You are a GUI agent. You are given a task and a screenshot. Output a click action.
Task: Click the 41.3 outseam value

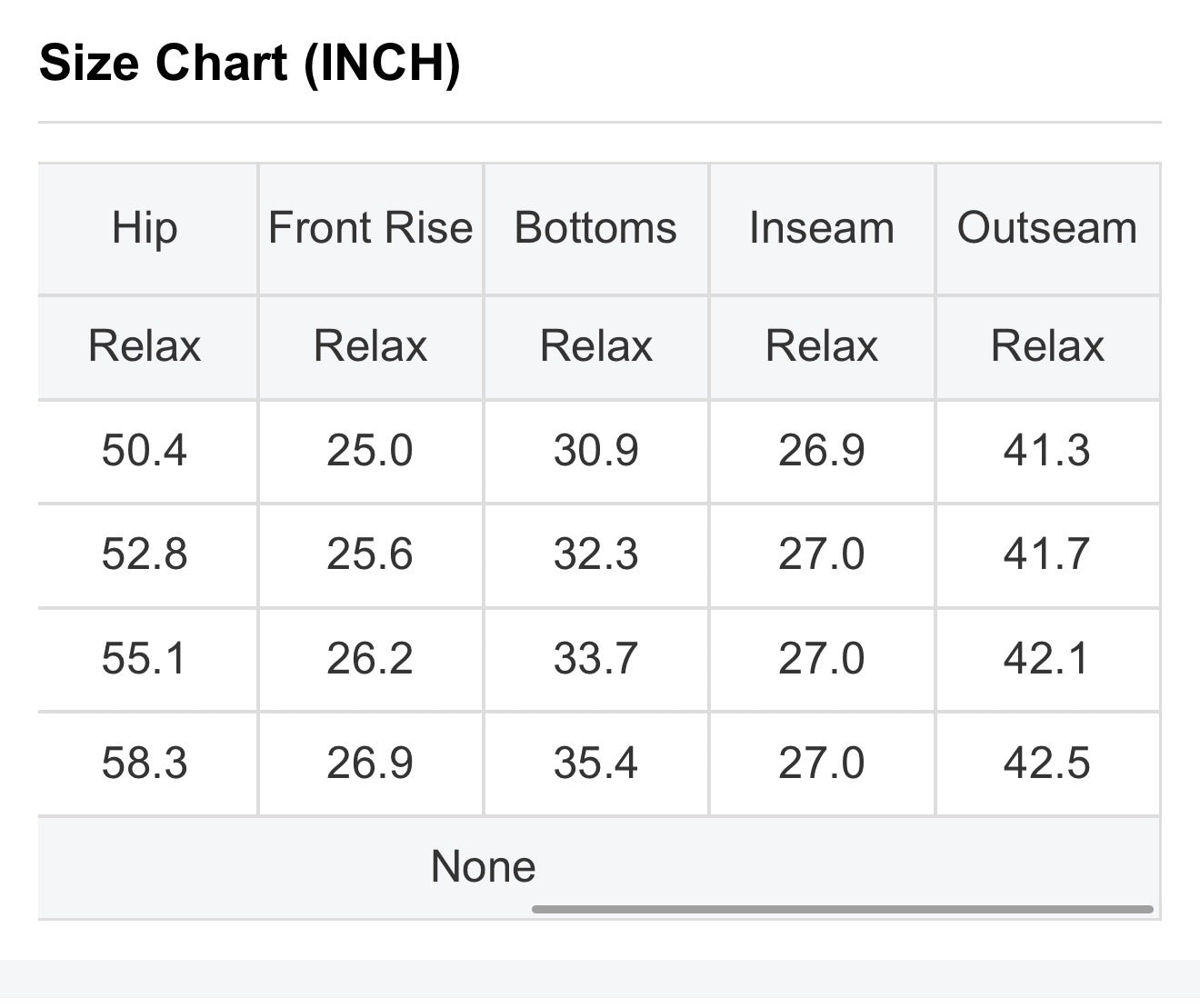1047,450
